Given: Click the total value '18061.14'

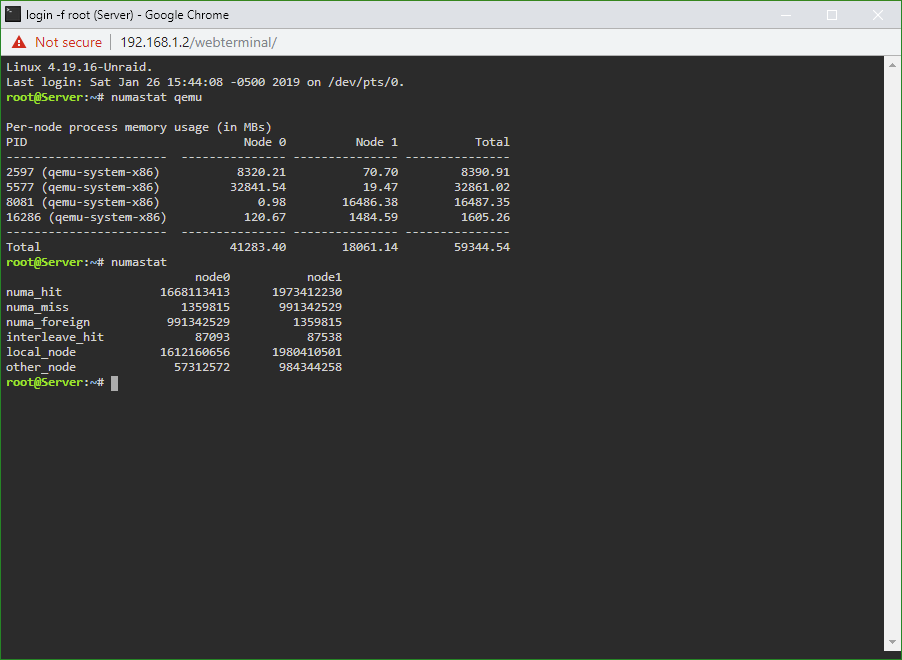Looking at the screenshot, I should 370,247.
